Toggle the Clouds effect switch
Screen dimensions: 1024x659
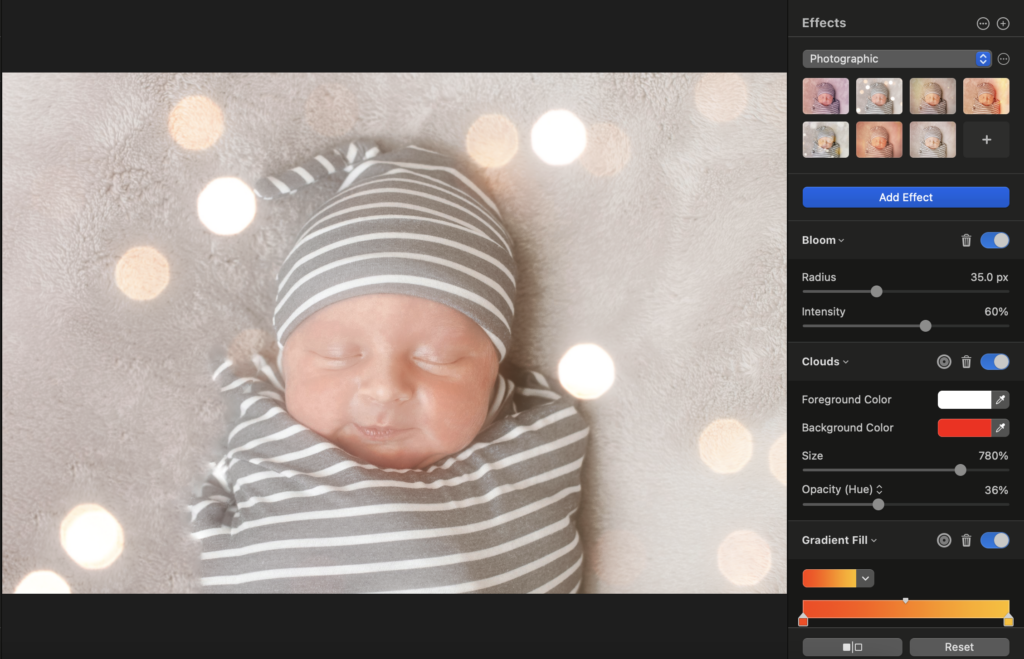coord(995,362)
